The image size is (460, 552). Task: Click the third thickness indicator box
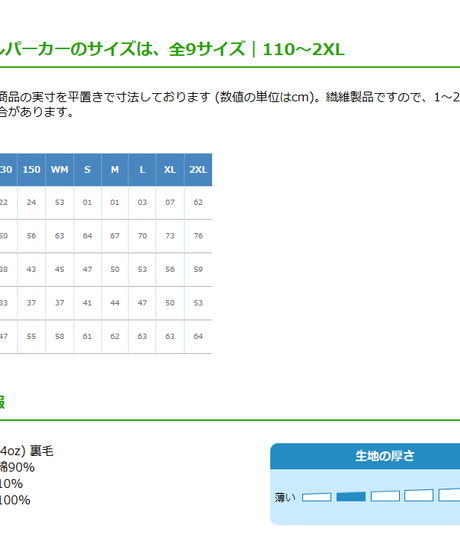click(x=385, y=496)
